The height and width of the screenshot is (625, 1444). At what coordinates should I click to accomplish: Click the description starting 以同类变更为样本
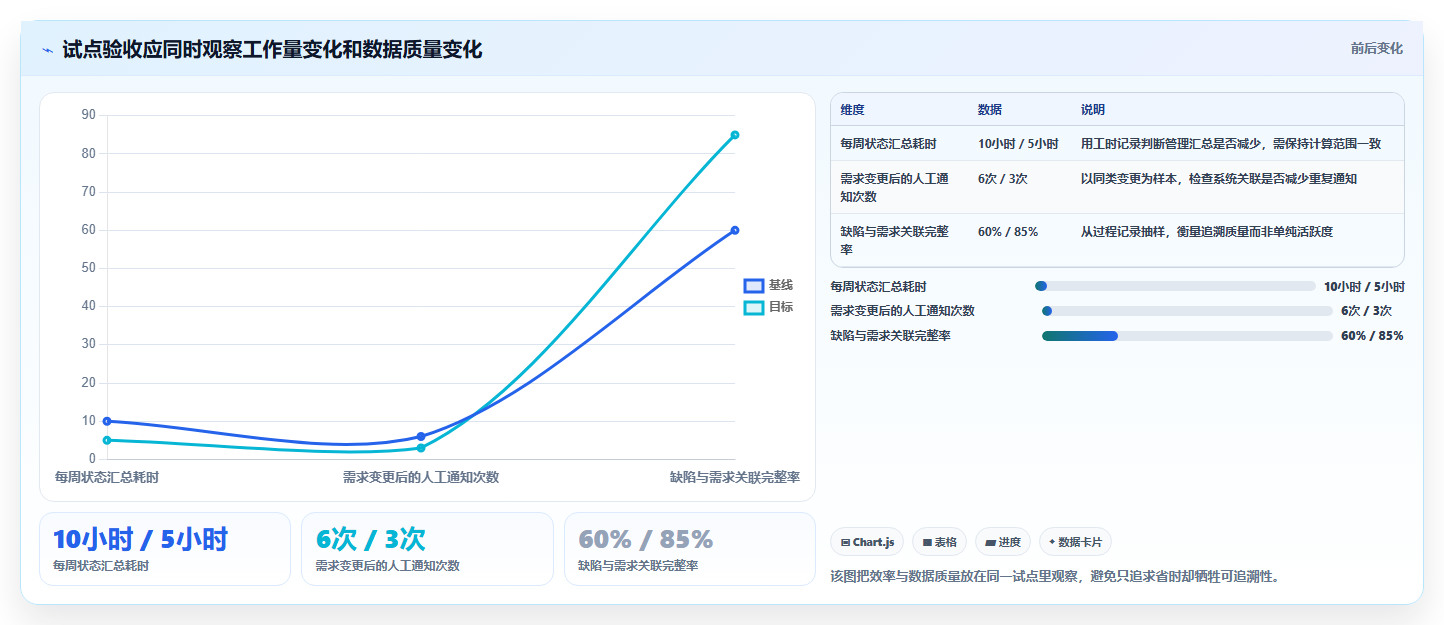click(1219, 178)
